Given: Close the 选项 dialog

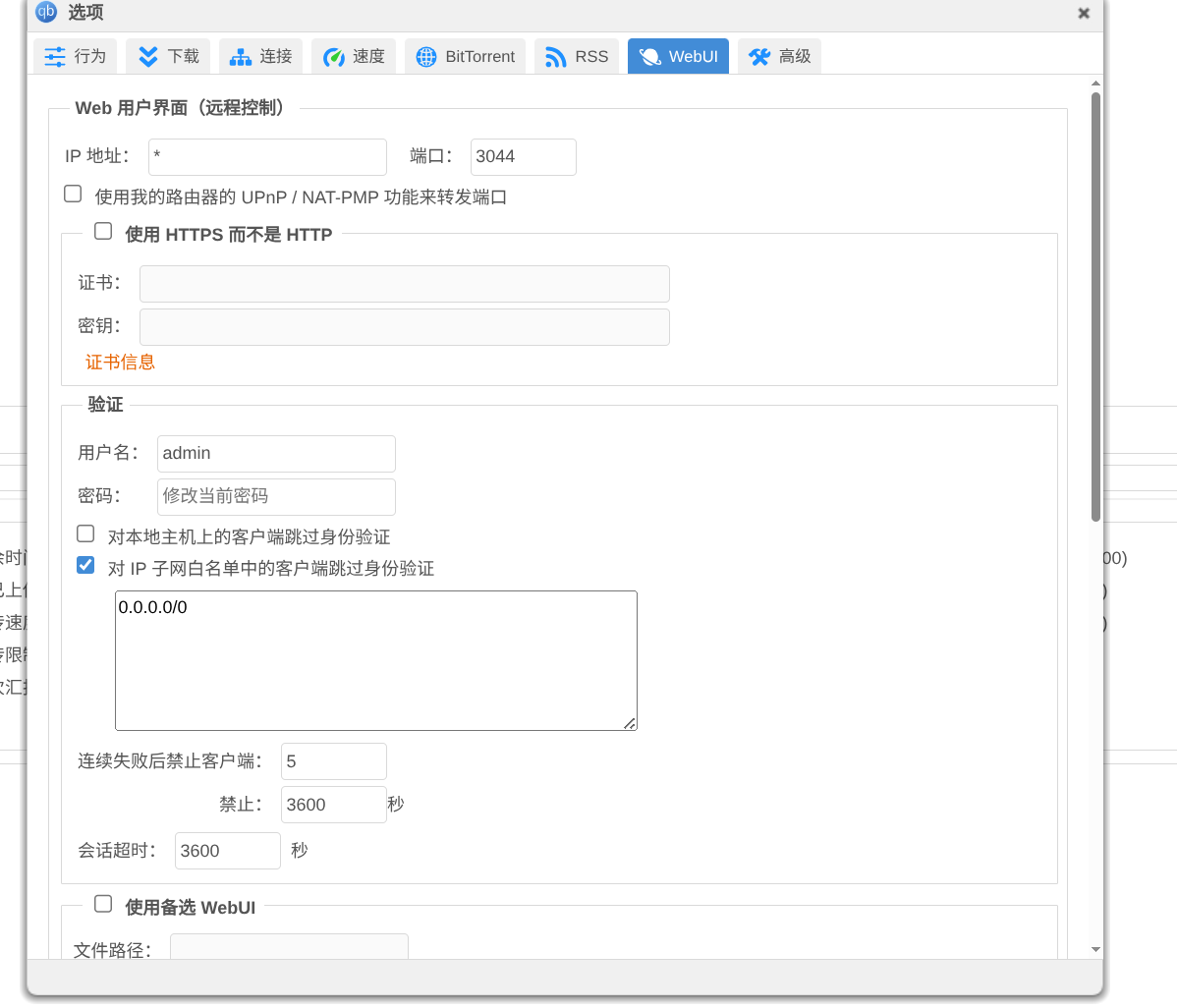Looking at the screenshot, I should 1083,13.
